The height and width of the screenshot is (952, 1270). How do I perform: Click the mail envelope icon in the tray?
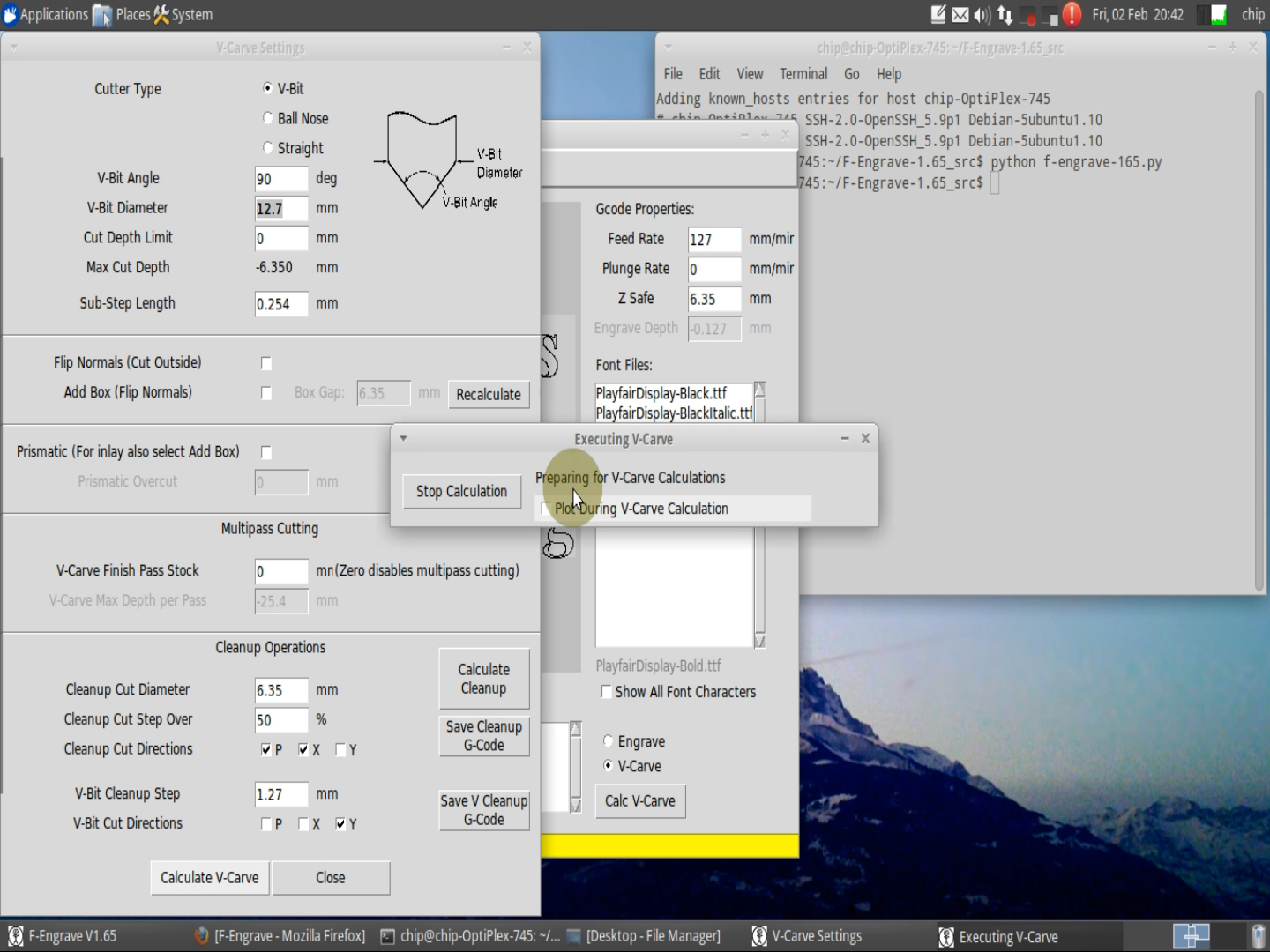coord(959,14)
